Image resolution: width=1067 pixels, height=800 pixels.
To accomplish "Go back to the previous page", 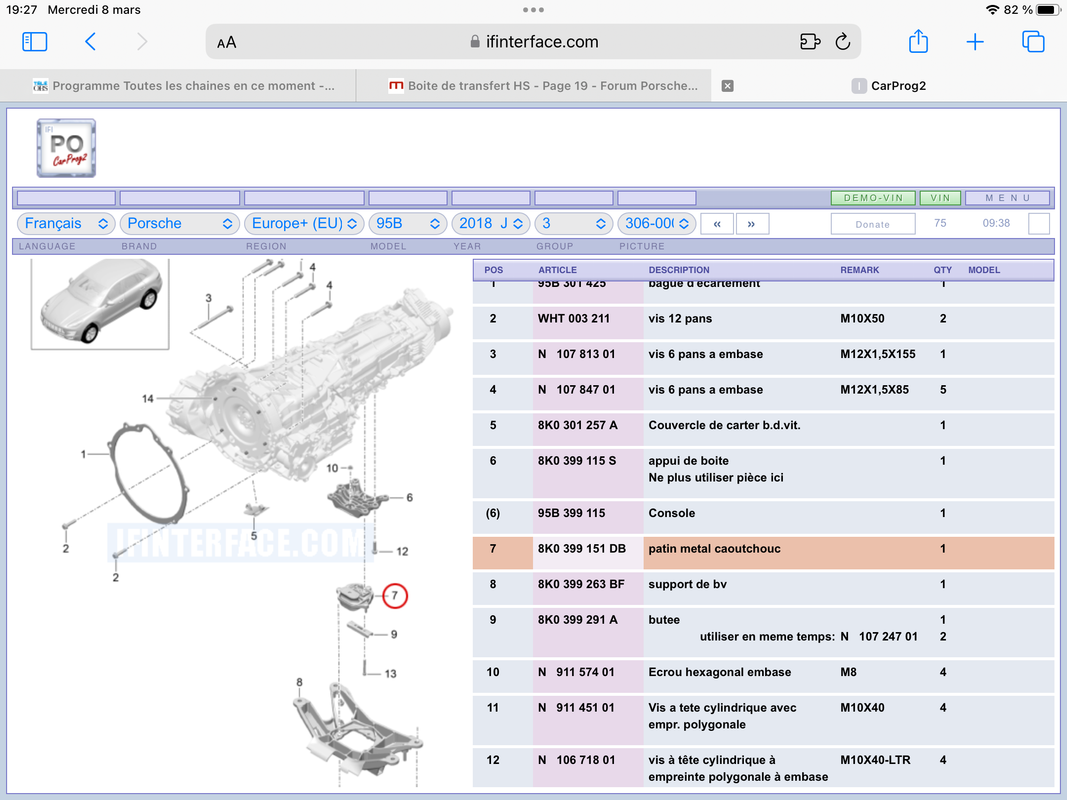I will 91,41.
